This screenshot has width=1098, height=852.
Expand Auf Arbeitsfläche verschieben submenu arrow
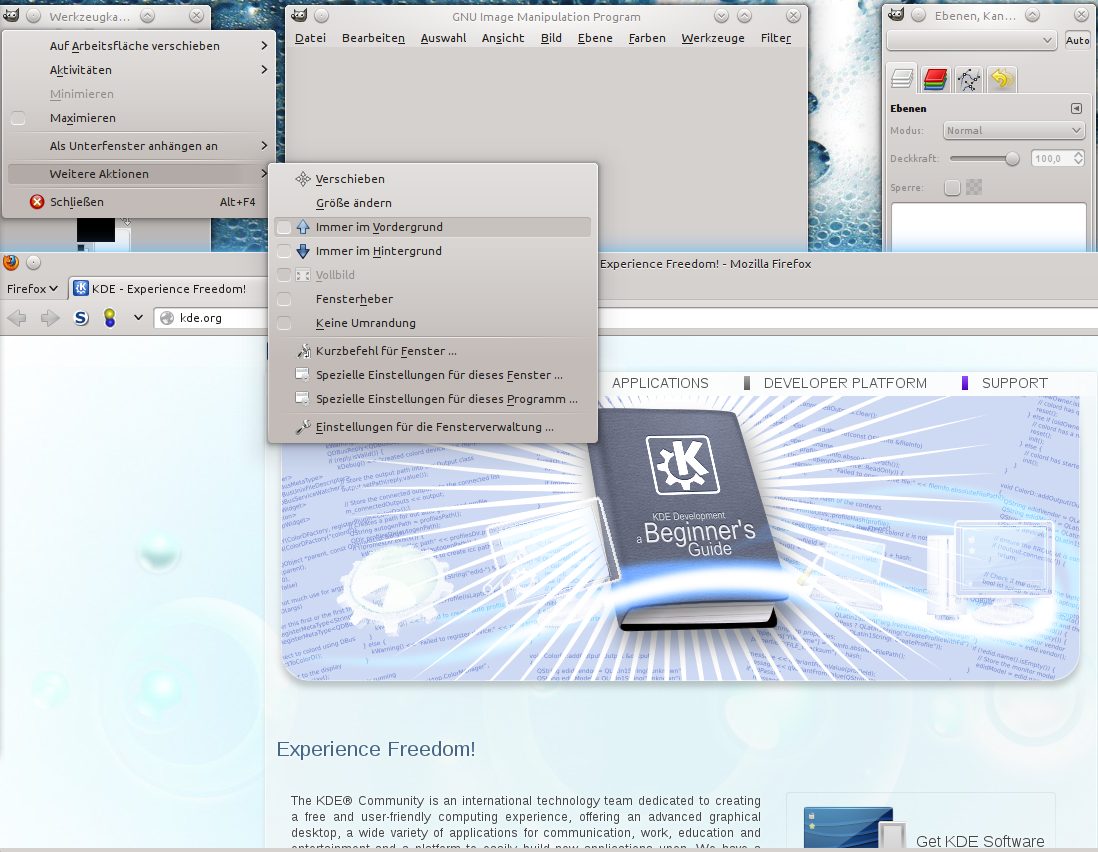pyautogui.click(x=264, y=46)
